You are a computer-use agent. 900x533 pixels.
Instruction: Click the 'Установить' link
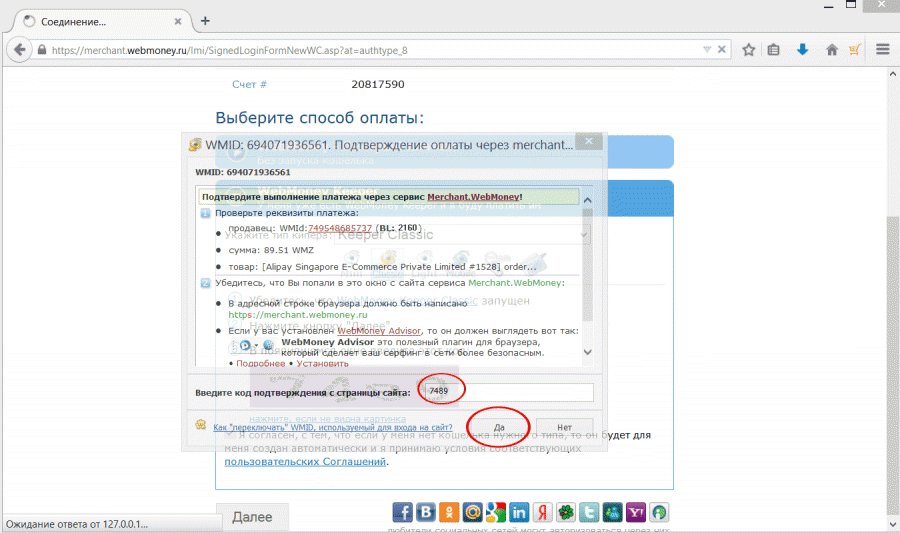click(323, 363)
